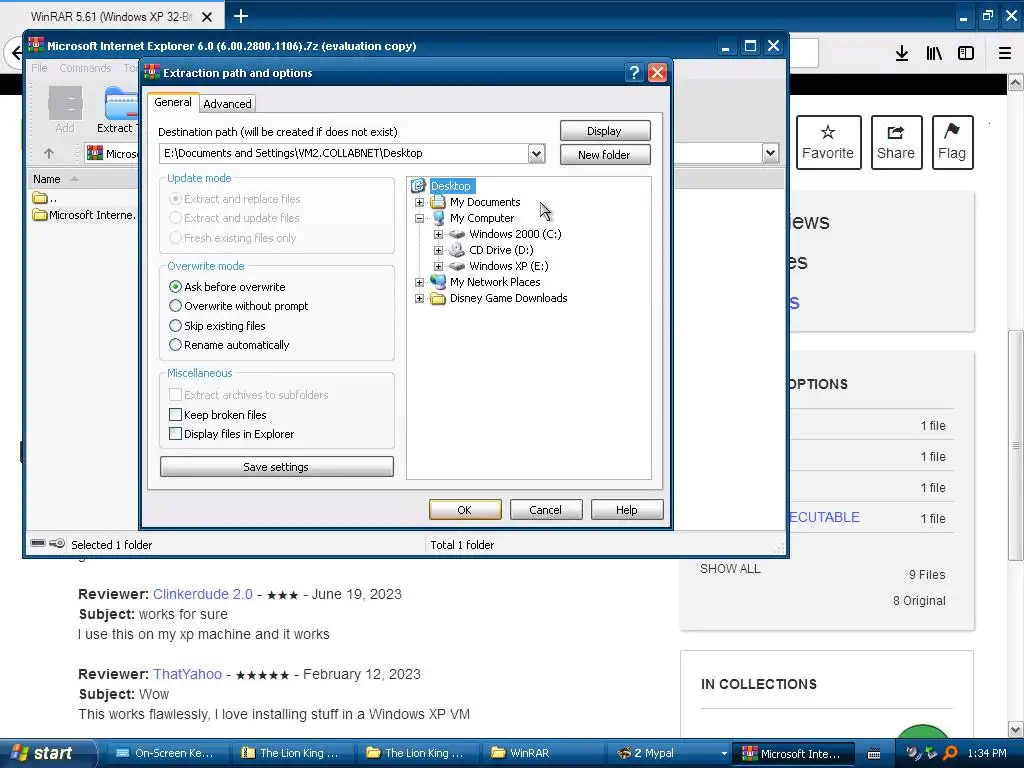
Task: Select Overwrite without prompt
Action: pyautogui.click(x=238, y=306)
